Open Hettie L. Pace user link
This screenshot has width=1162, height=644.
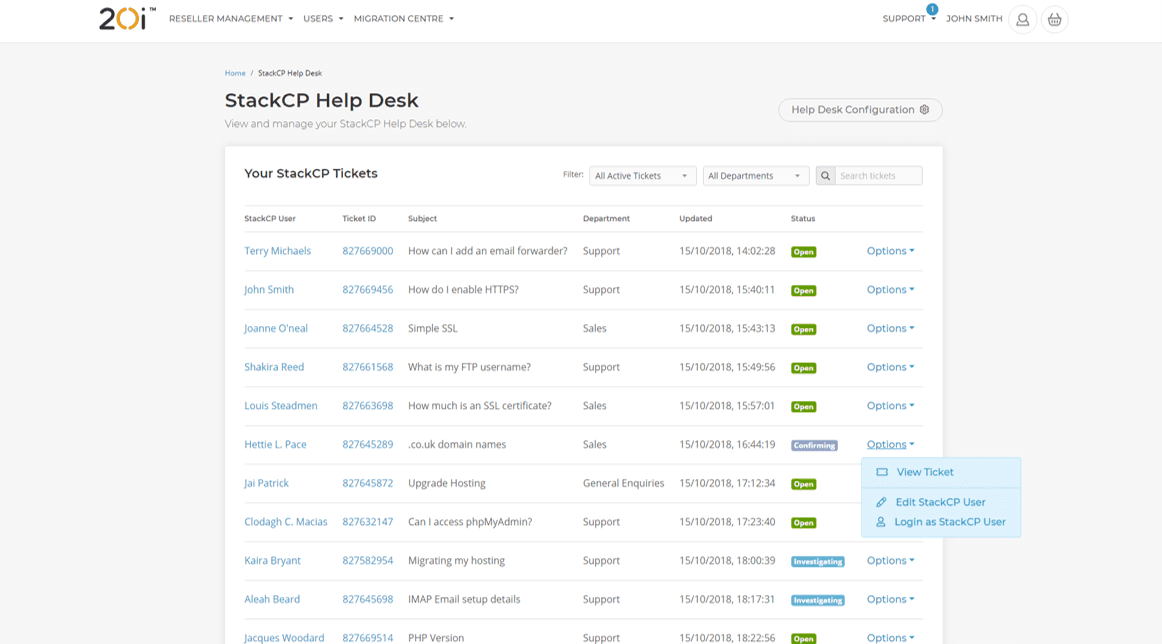point(276,445)
